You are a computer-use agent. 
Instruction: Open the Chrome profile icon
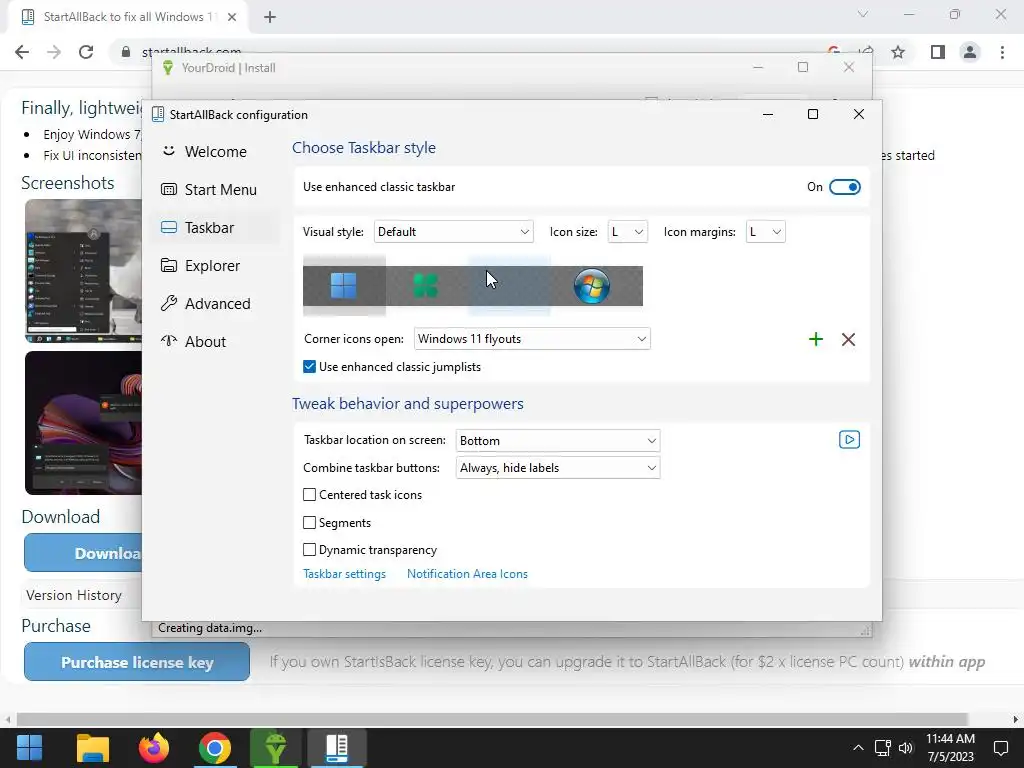tap(970, 52)
